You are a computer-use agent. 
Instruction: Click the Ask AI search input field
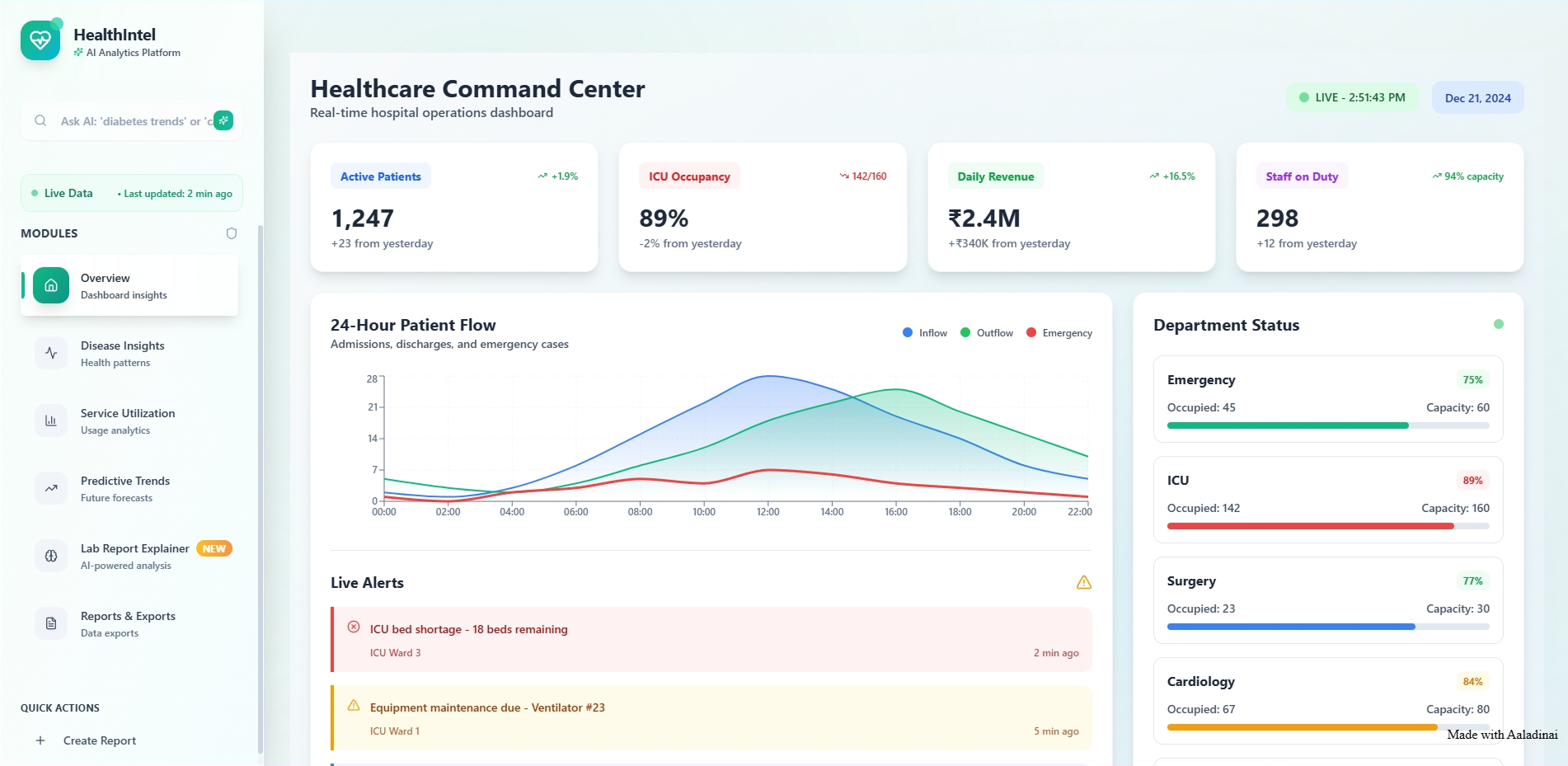(x=132, y=121)
